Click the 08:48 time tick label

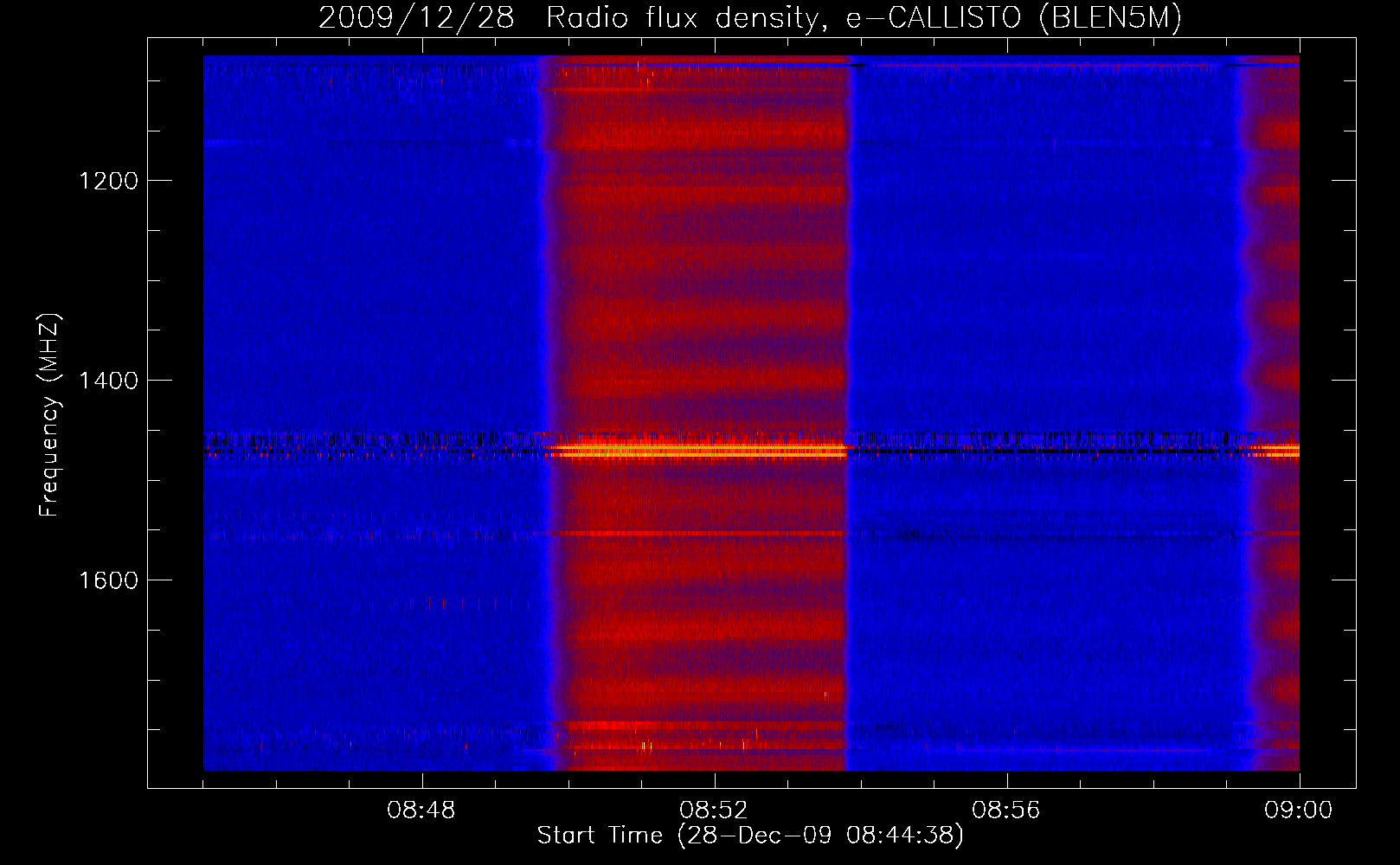point(421,811)
